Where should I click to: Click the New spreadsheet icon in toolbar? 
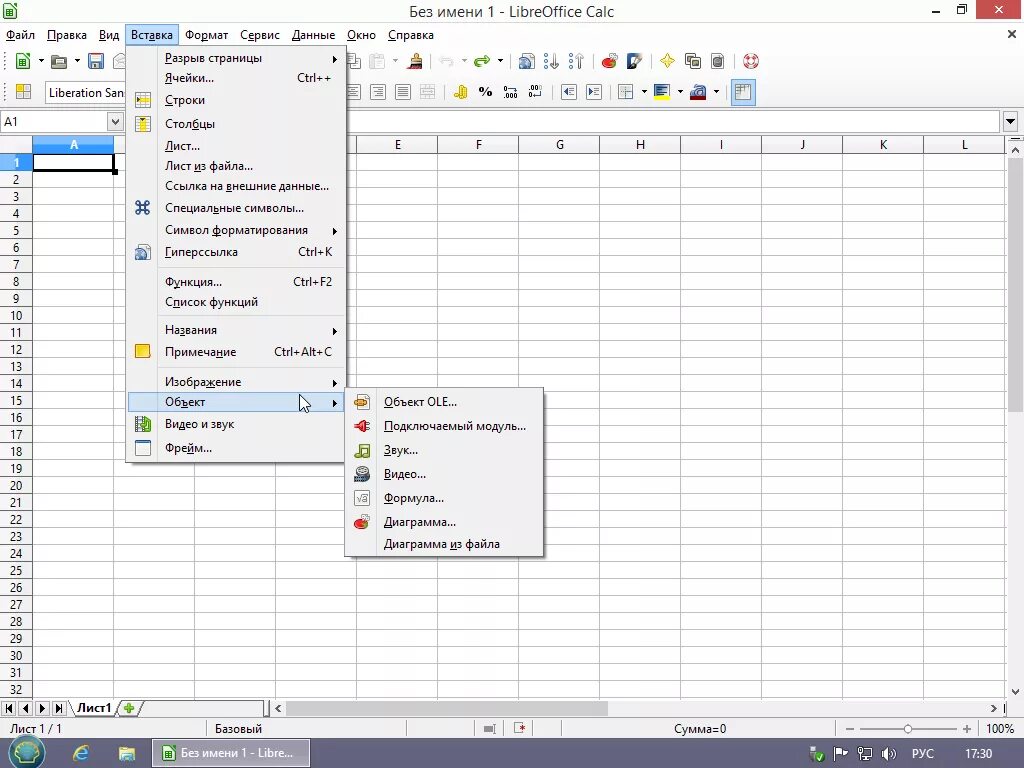click(23, 61)
